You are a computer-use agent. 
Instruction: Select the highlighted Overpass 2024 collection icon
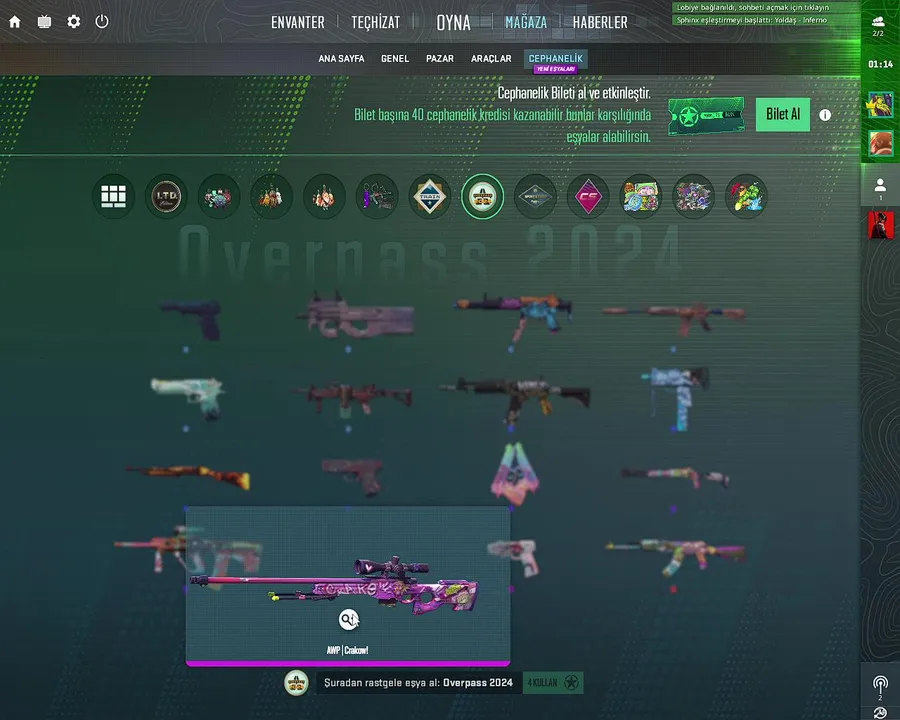483,196
